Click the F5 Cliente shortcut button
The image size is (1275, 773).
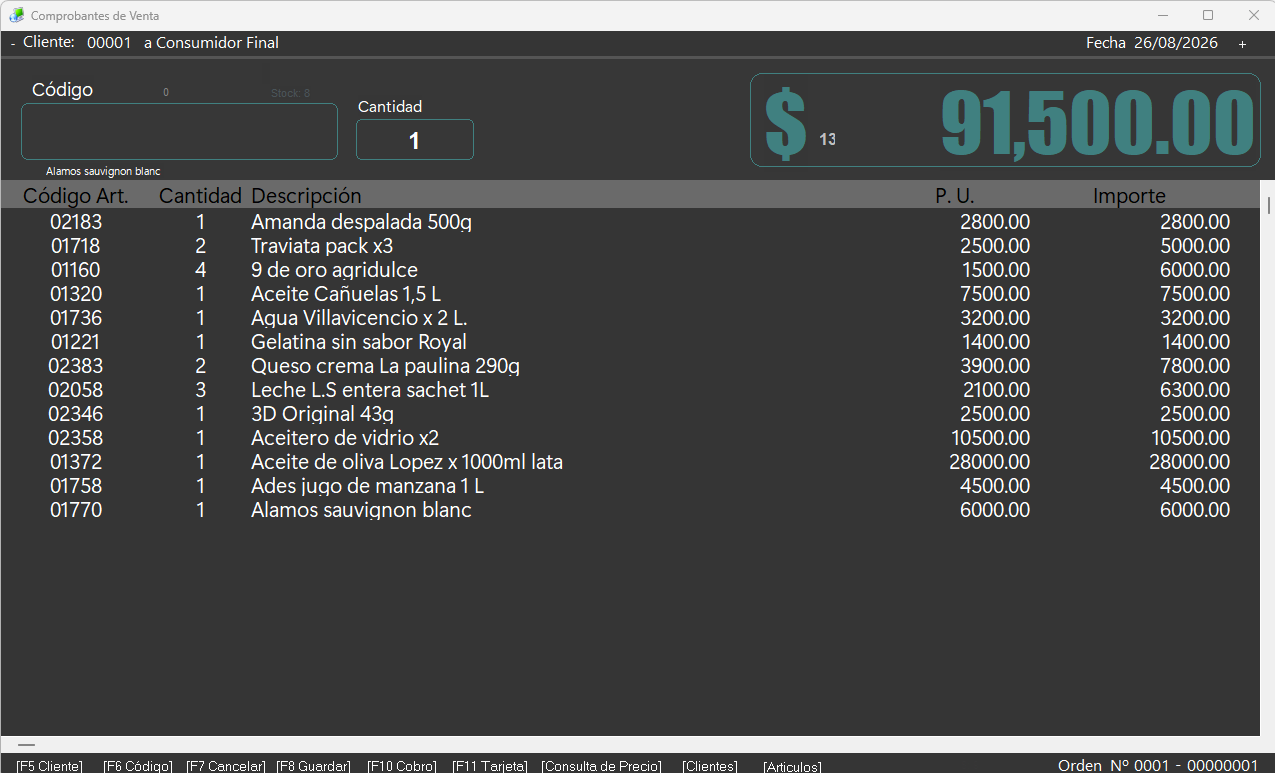tap(49, 766)
